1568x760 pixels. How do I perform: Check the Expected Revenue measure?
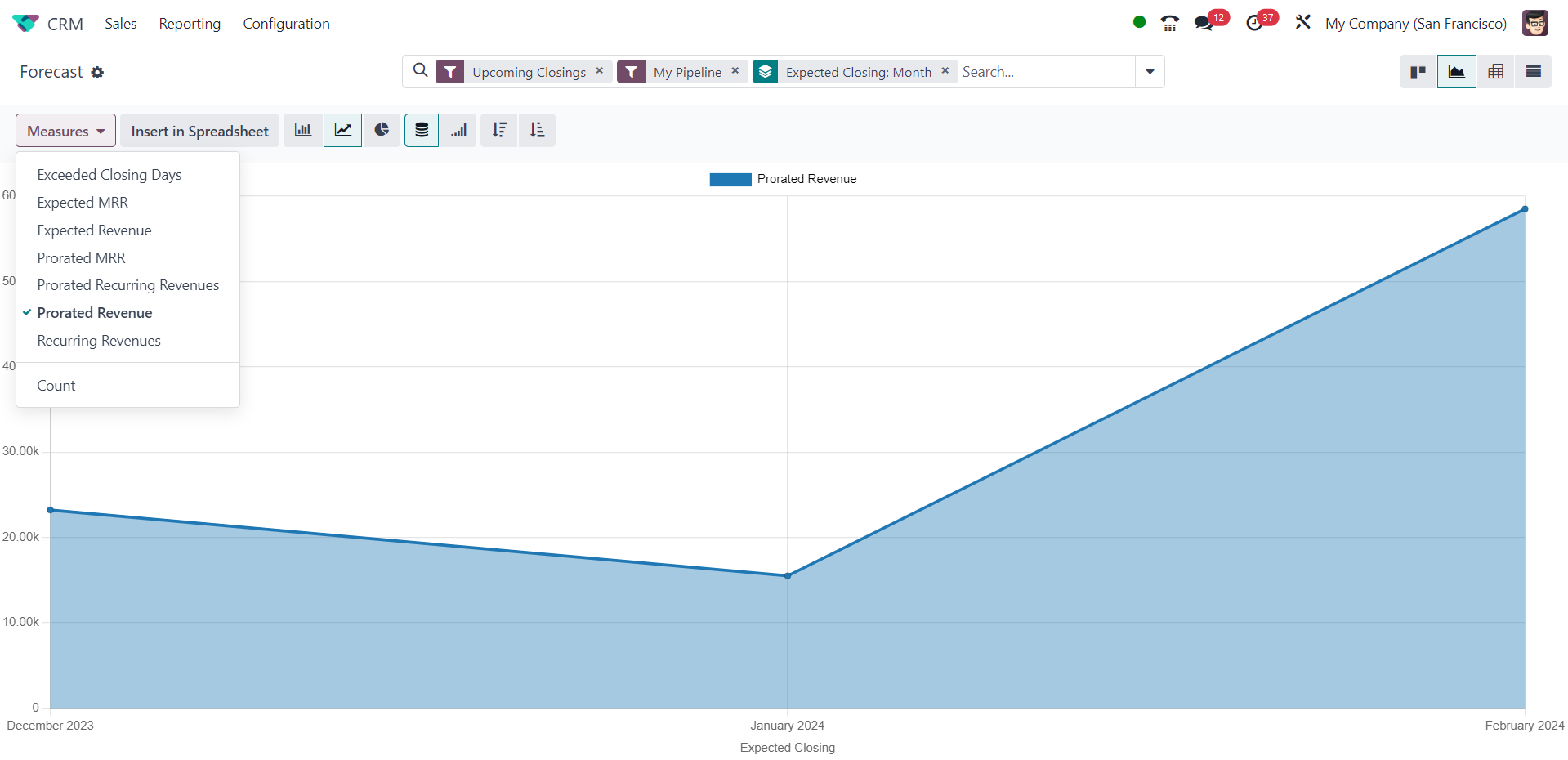click(x=94, y=230)
